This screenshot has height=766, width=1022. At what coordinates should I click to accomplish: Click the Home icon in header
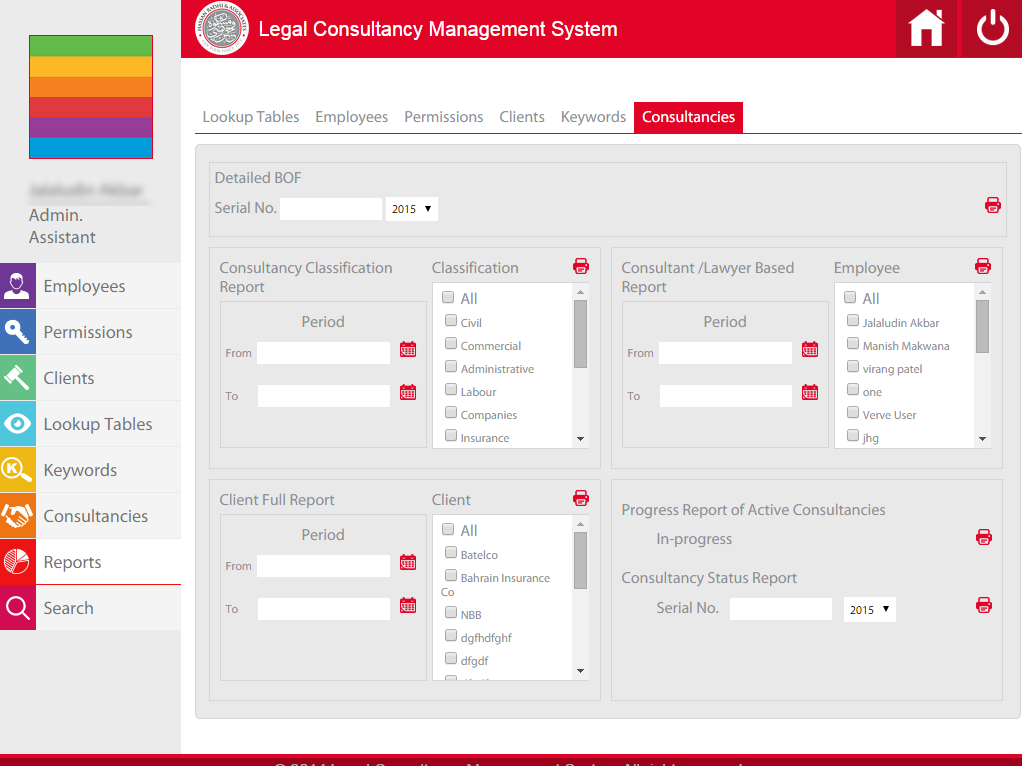pyautogui.click(x=926, y=28)
